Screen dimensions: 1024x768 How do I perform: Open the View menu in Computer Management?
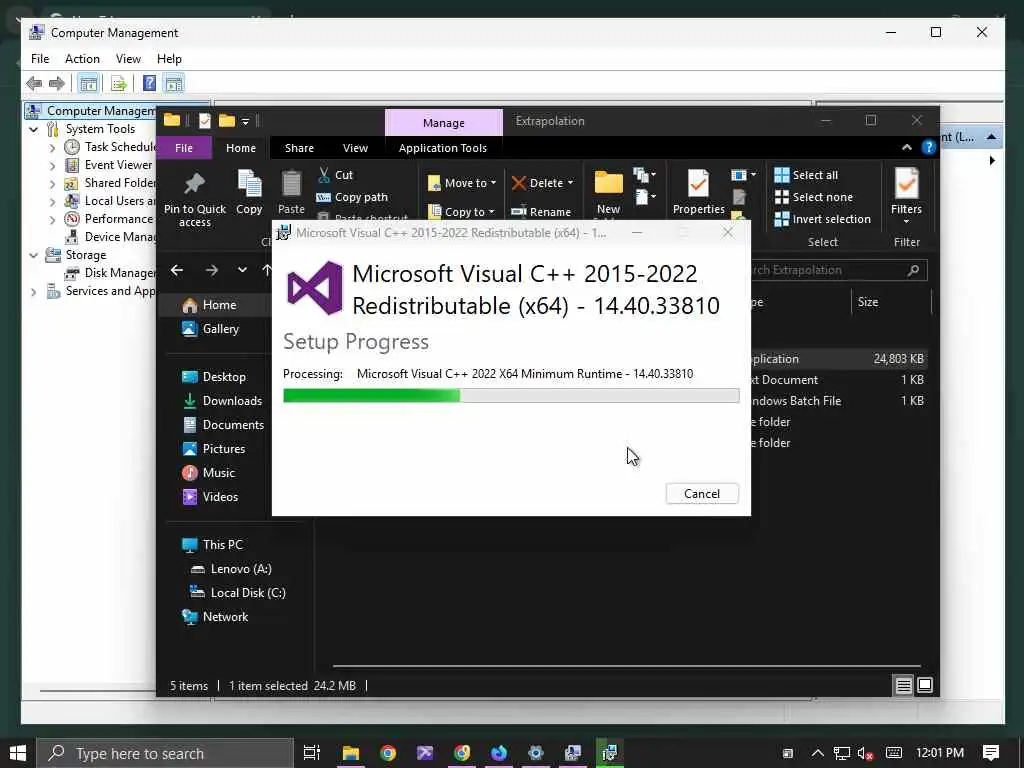coord(128,59)
